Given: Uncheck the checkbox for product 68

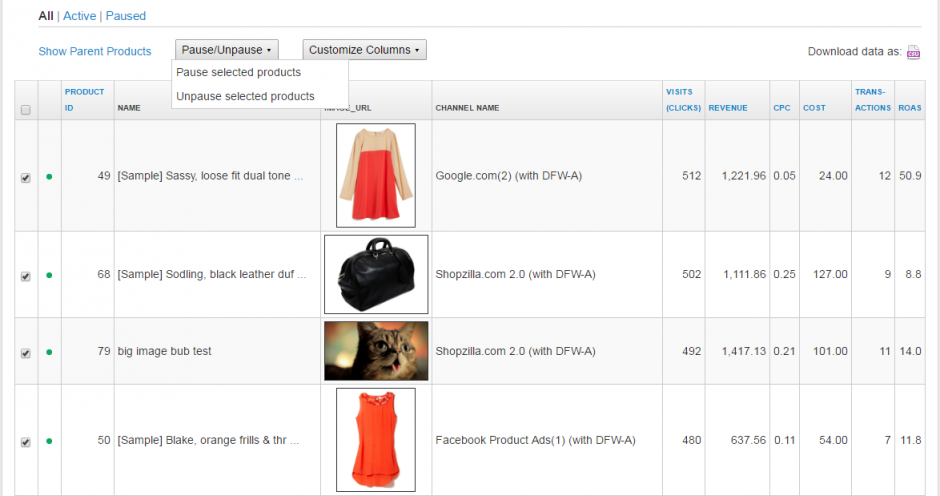Looking at the screenshot, I should (x=26, y=276).
